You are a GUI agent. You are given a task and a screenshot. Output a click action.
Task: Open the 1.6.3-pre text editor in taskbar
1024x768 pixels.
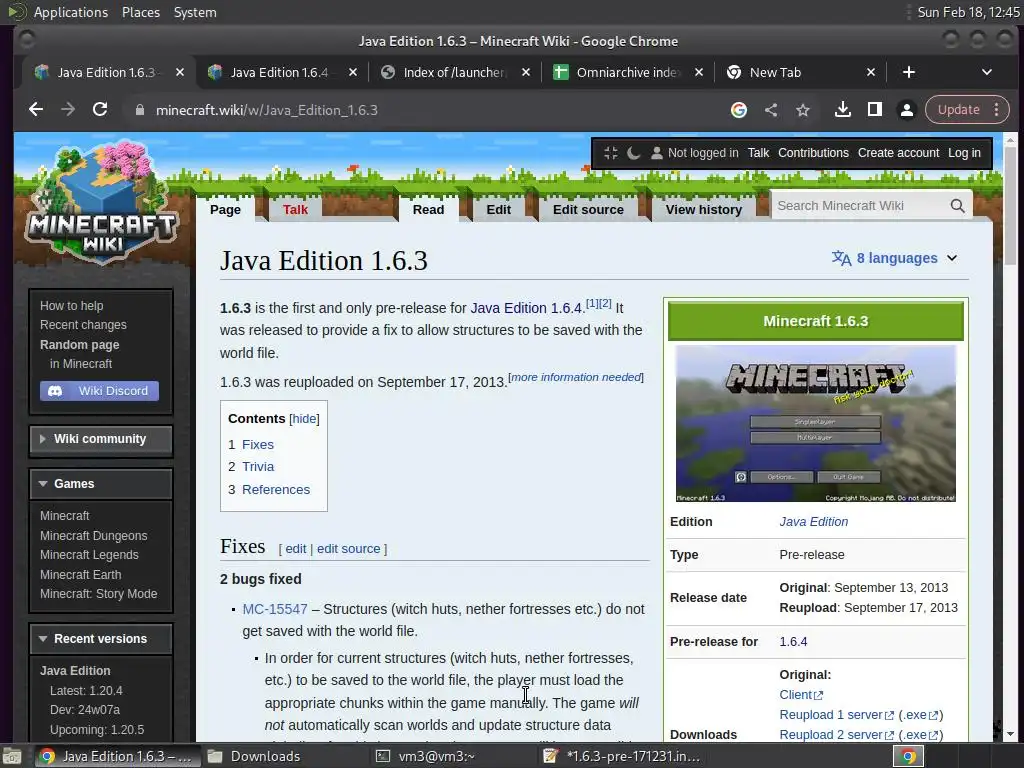622,756
